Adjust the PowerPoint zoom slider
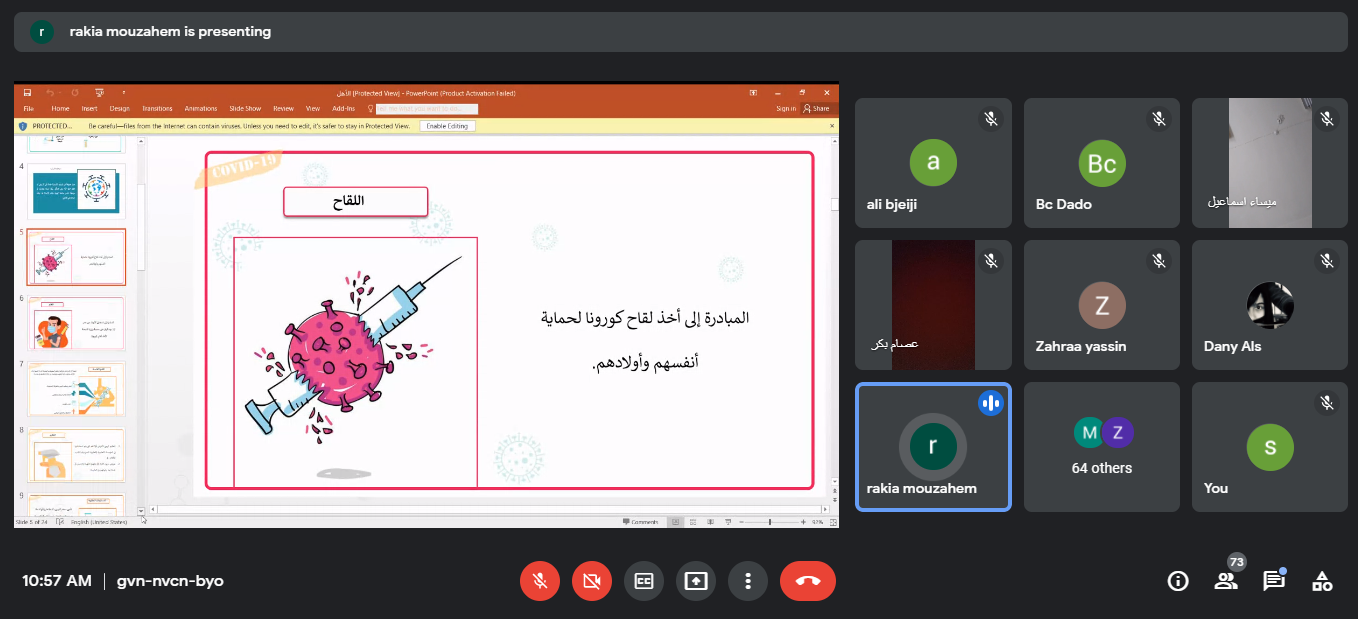 [770, 522]
